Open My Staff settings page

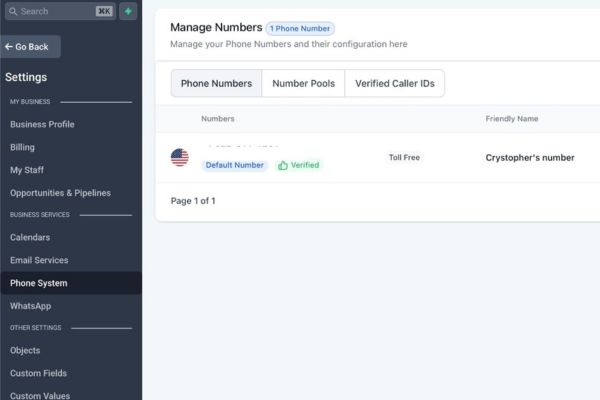(x=27, y=170)
